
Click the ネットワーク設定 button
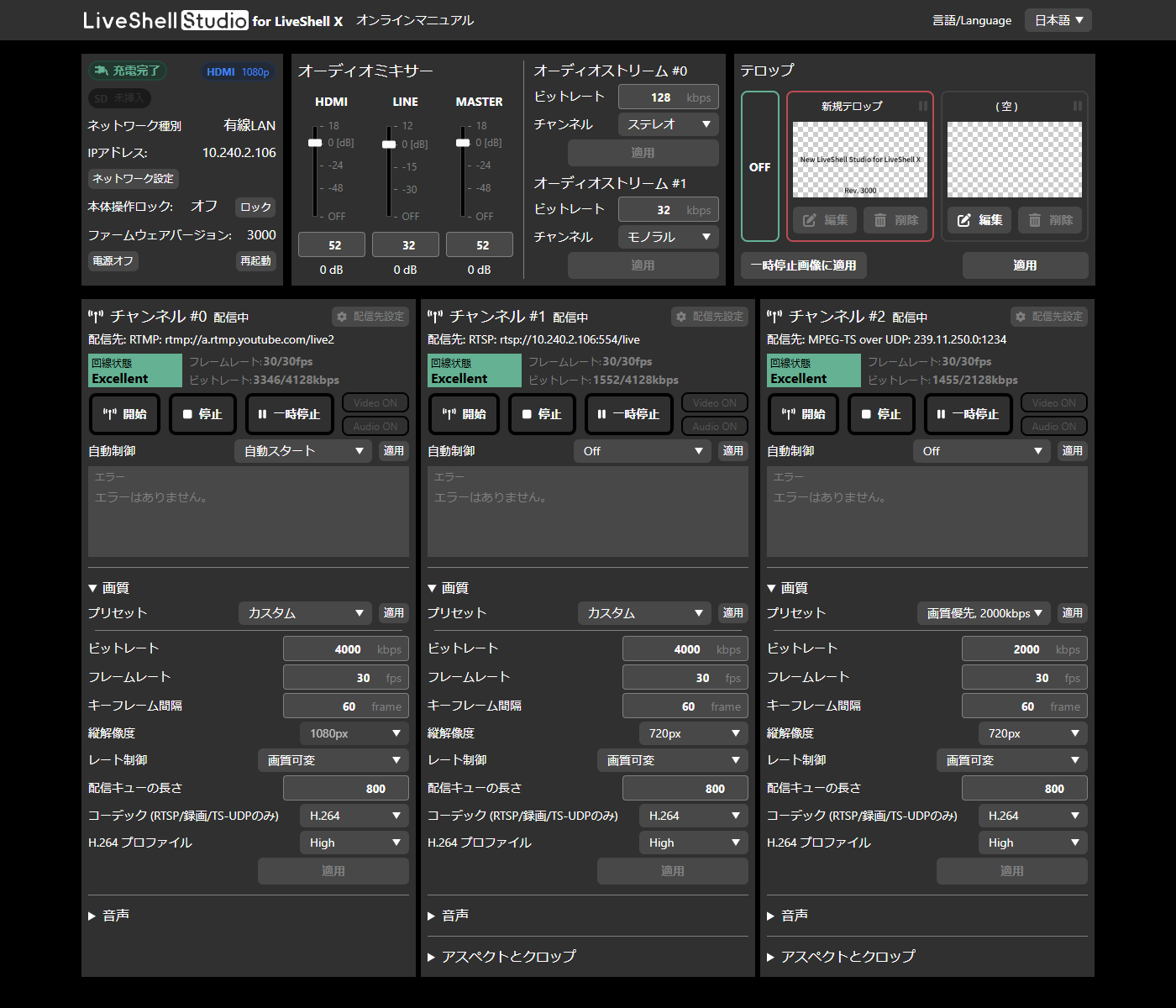click(x=133, y=179)
